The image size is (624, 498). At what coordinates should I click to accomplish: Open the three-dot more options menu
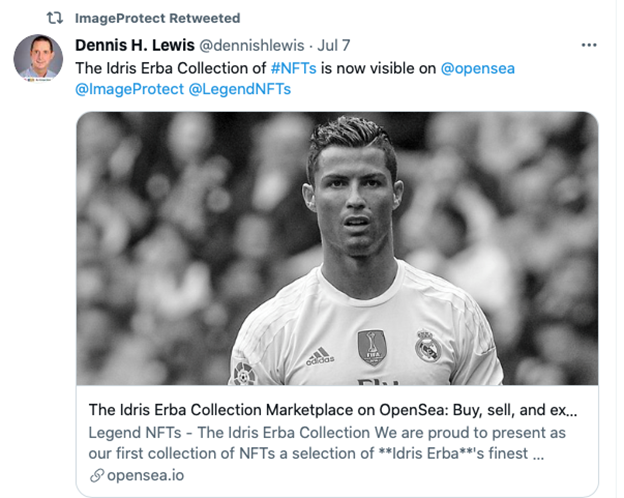(x=589, y=45)
